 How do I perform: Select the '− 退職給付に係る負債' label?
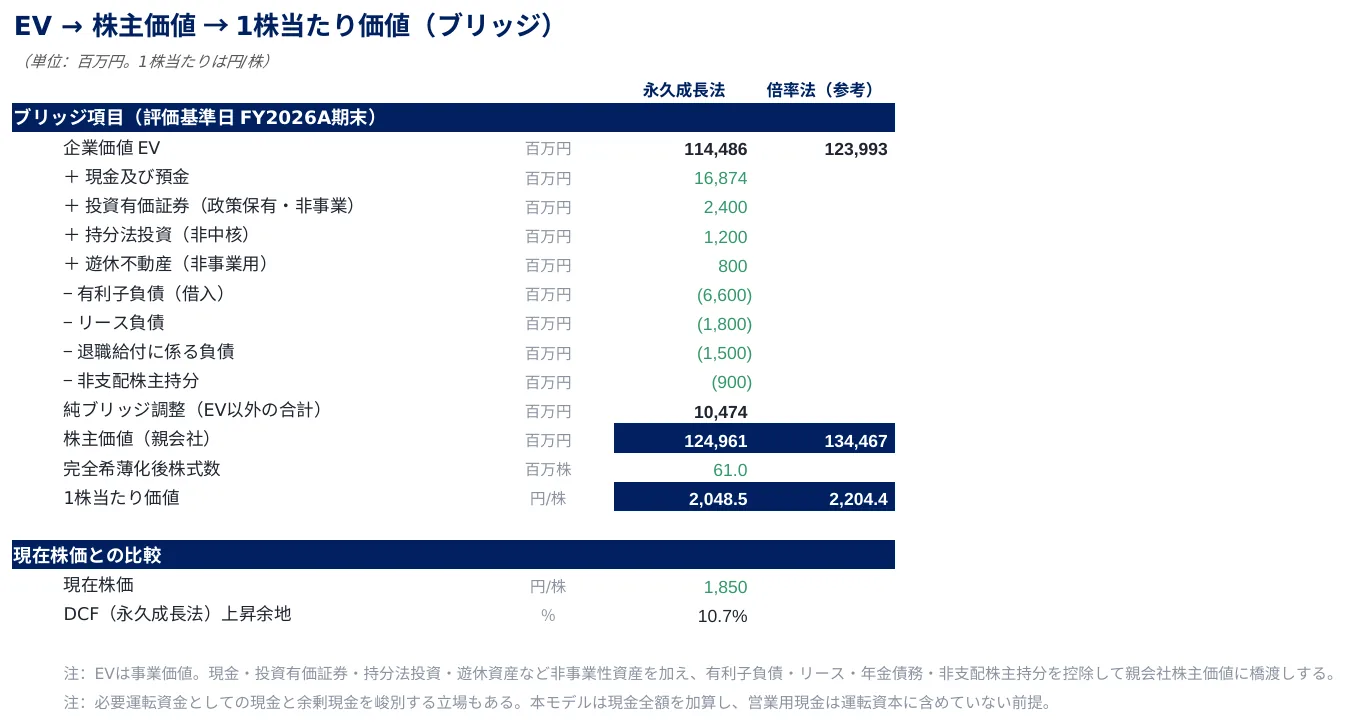[148, 352]
